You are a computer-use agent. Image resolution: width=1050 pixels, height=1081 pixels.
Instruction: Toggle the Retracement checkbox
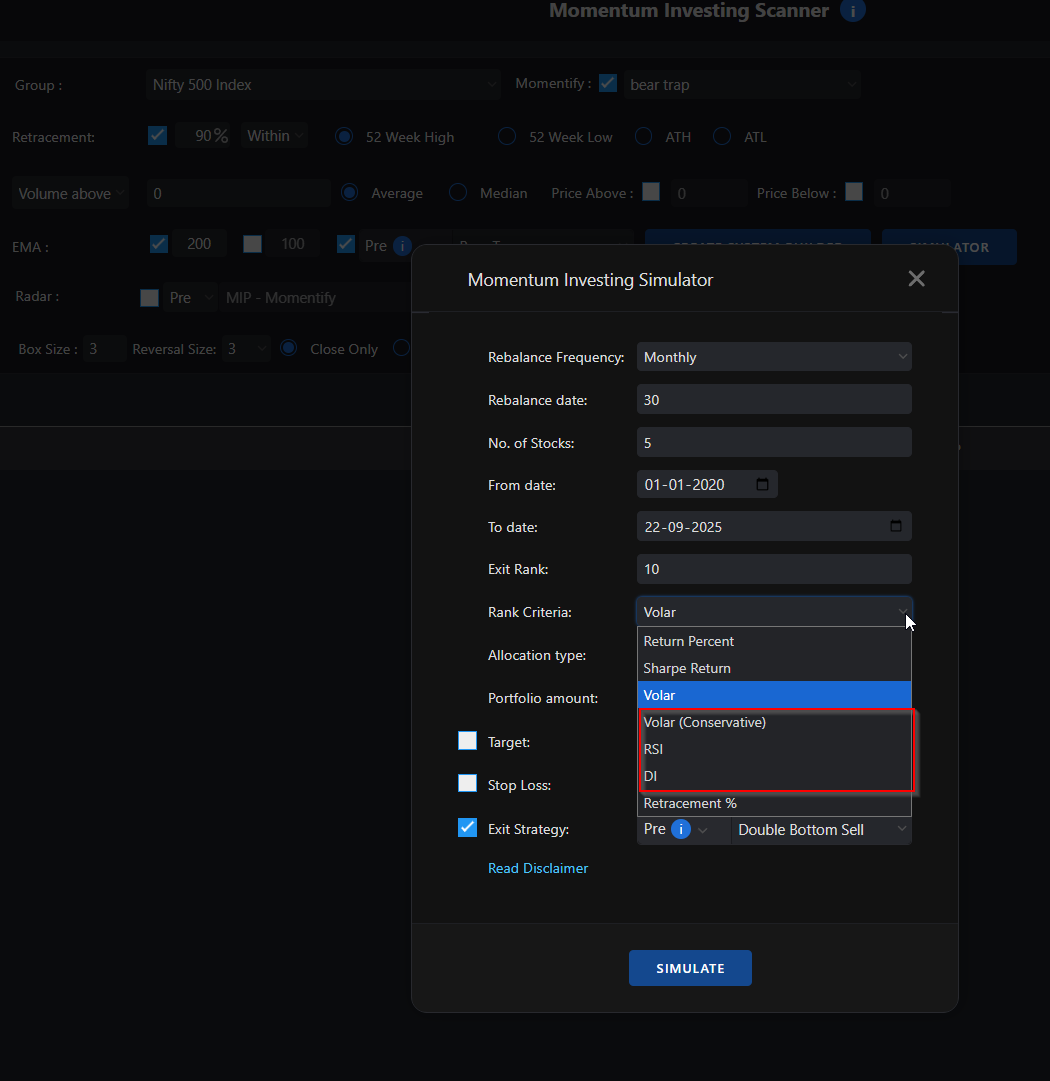157,135
